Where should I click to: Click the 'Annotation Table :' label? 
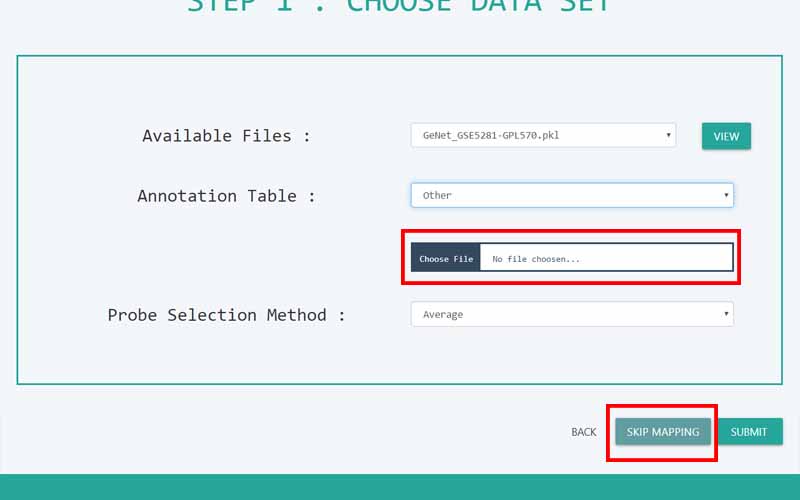coord(226,196)
